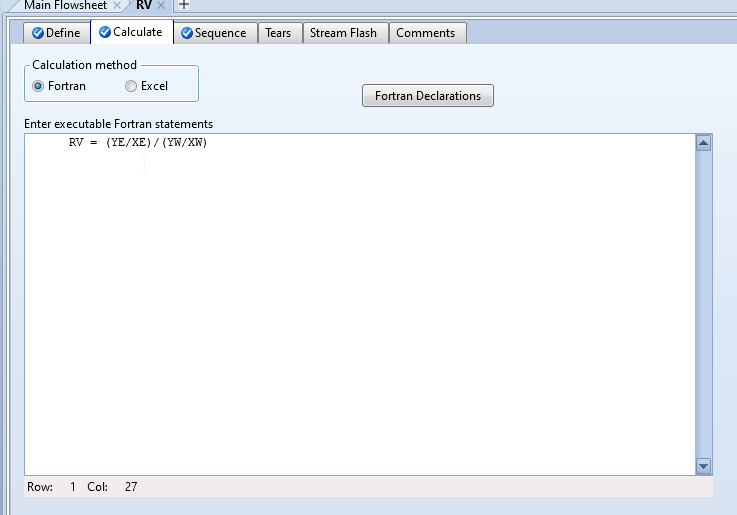Go to the Tears tab
The image size is (737, 515).
[x=278, y=33]
